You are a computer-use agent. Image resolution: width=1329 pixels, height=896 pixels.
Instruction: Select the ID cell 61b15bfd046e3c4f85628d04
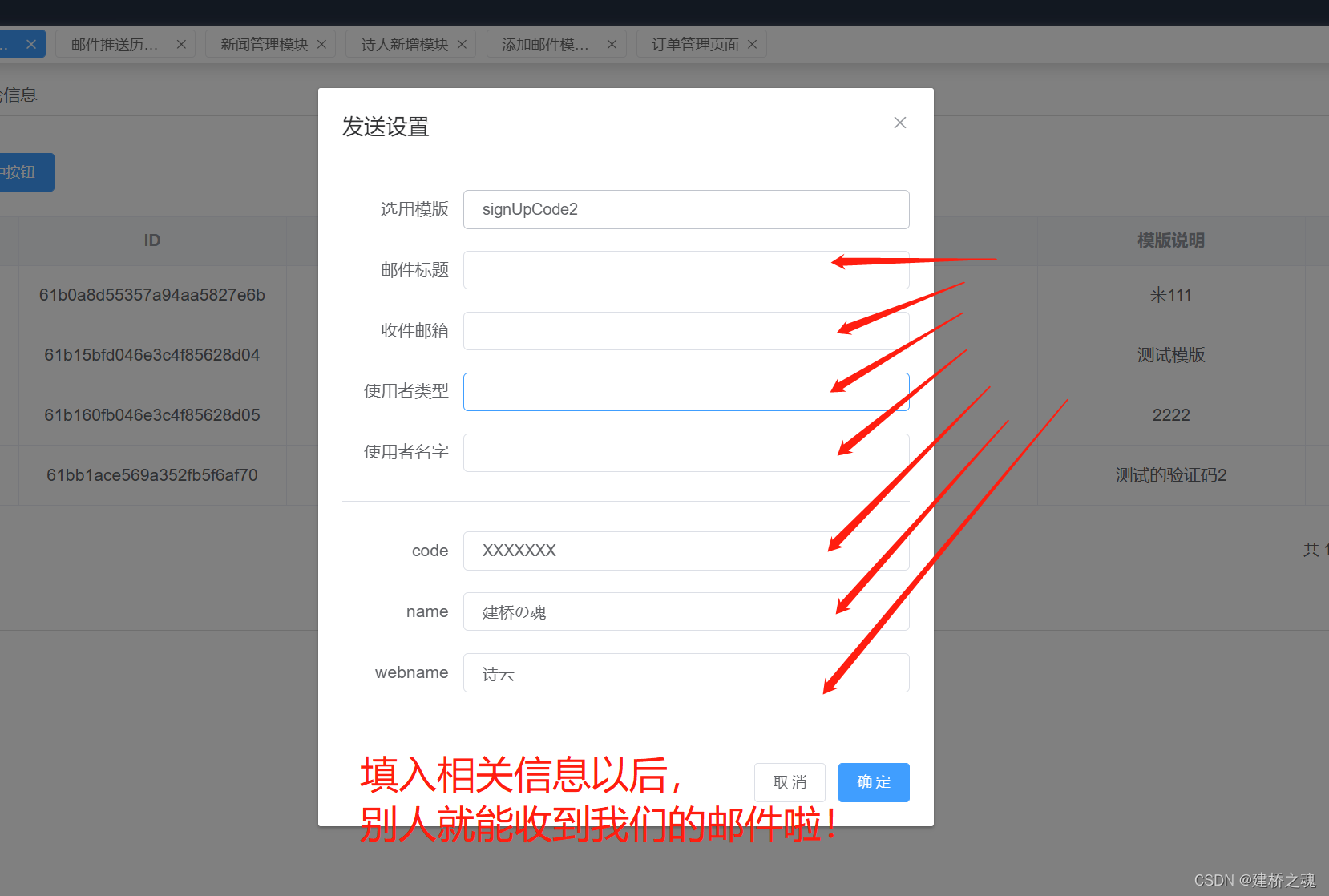click(152, 355)
